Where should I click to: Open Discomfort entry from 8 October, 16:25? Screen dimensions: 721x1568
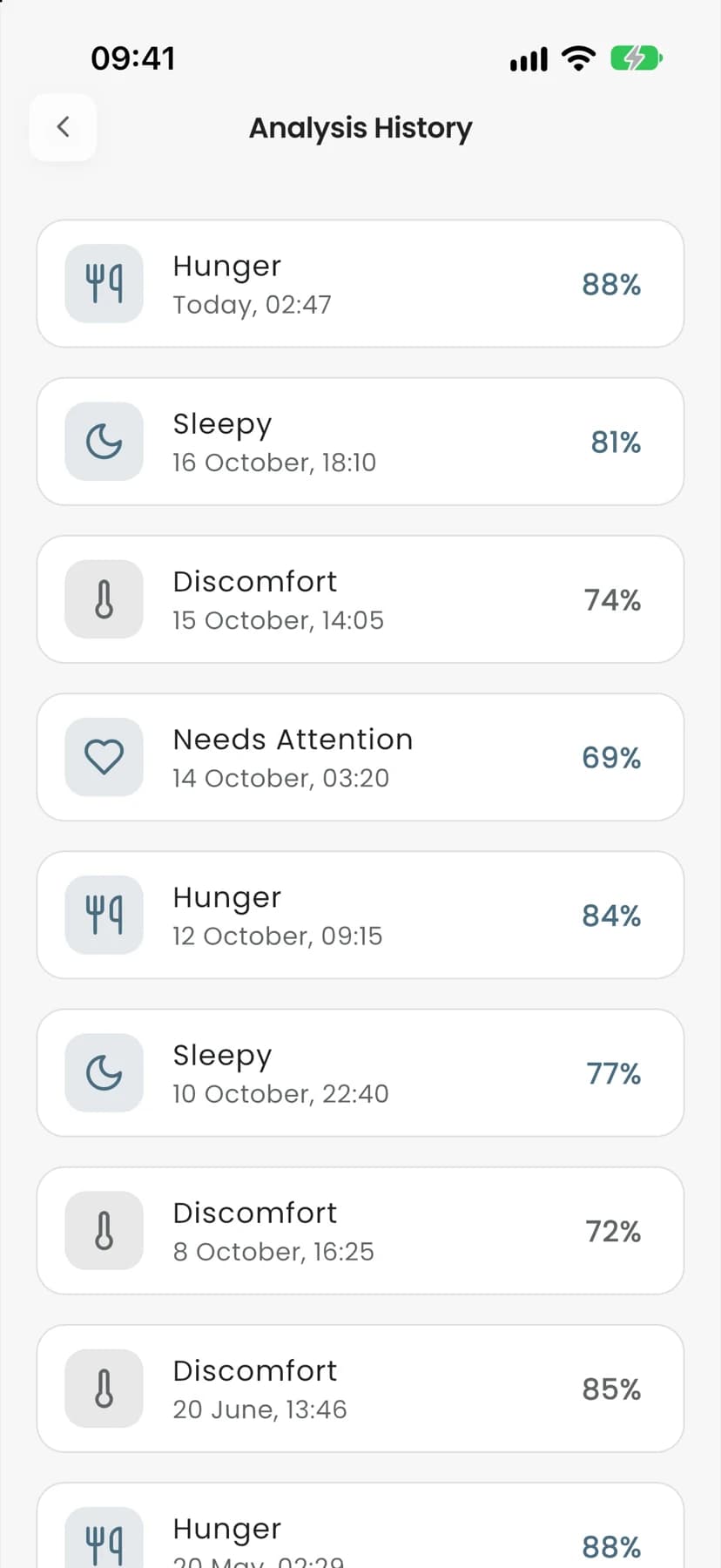(360, 1230)
